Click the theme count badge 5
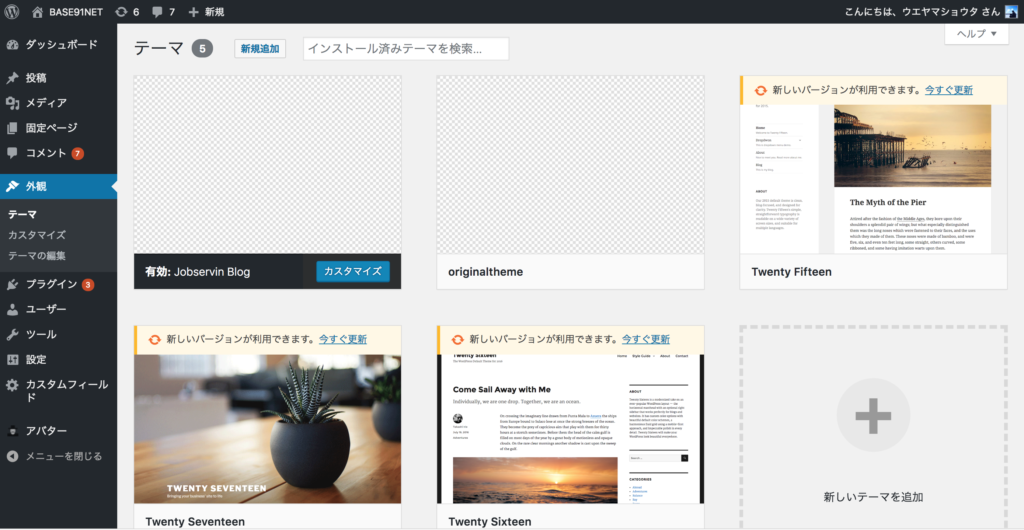1024x530 pixels. pyautogui.click(x=202, y=49)
